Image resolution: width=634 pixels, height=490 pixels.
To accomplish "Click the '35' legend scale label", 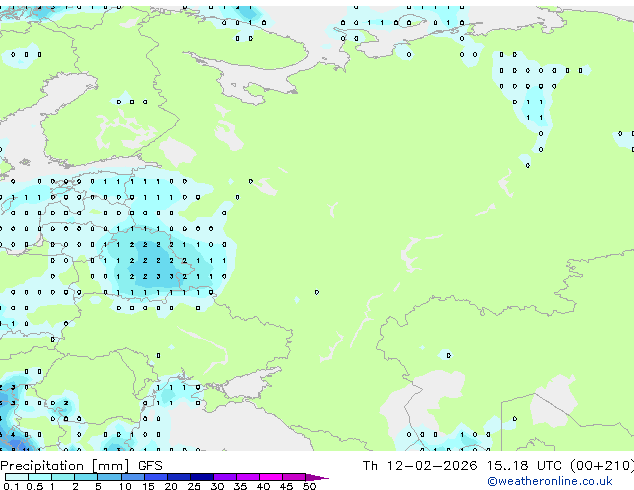I will [240, 486].
